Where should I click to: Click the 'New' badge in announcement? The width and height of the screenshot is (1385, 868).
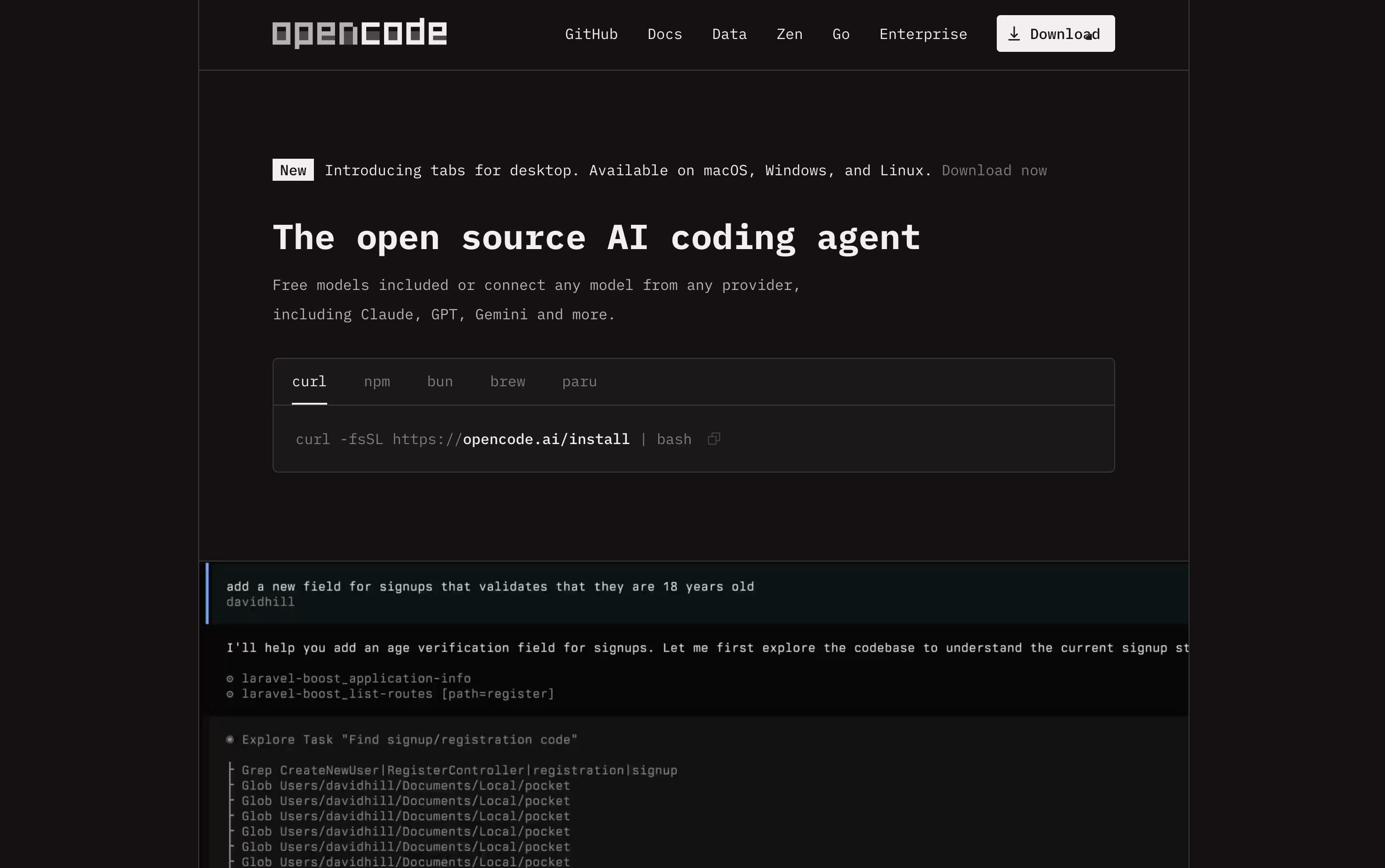(x=293, y=170)
